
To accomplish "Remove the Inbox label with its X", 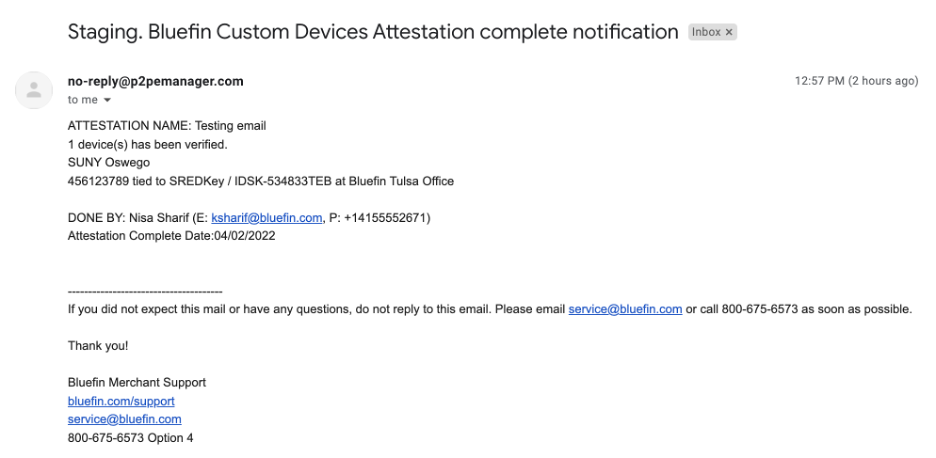I will [x=729, y=32].
